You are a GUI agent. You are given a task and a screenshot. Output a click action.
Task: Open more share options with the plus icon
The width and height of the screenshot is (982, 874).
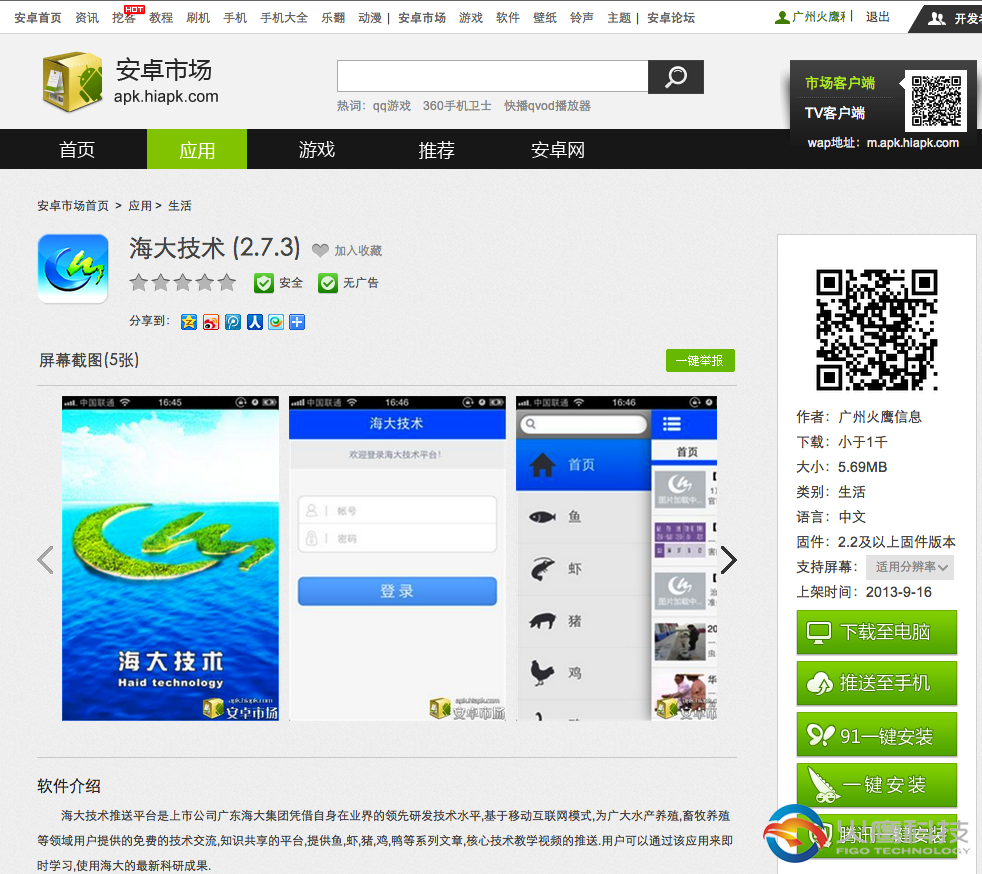coord(297,322)
